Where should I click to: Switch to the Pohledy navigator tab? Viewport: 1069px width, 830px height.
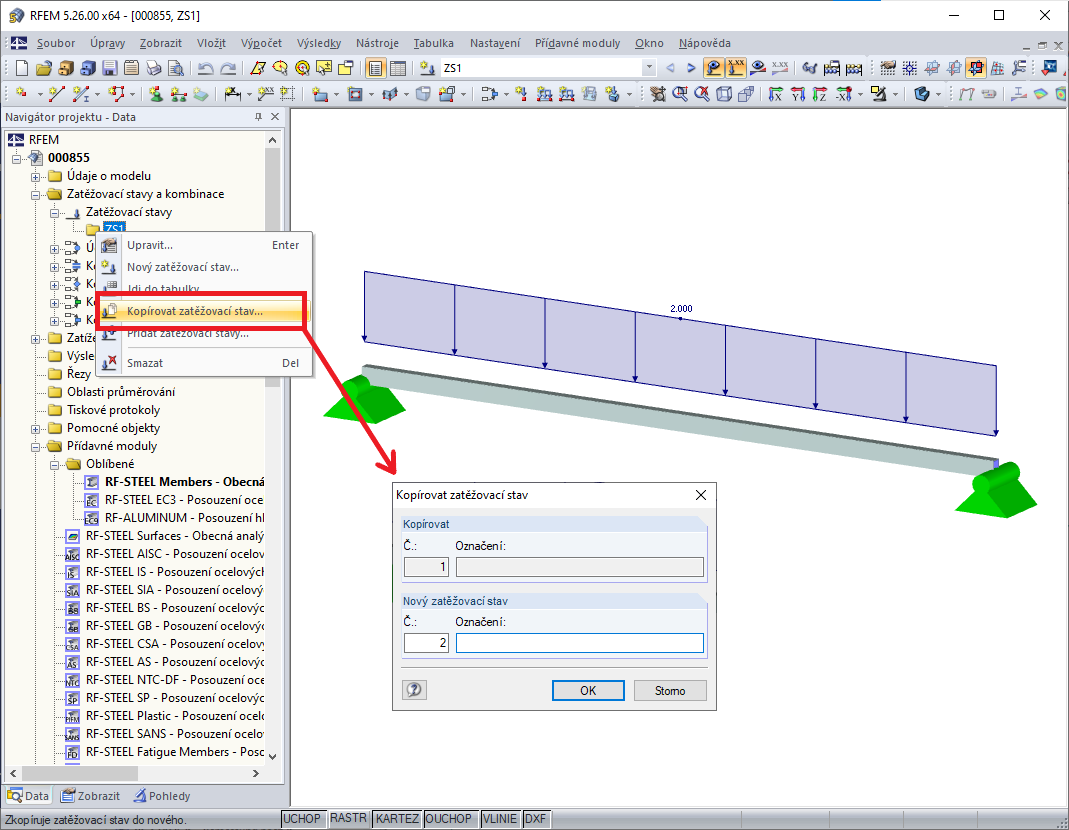[x=162, y=796]
